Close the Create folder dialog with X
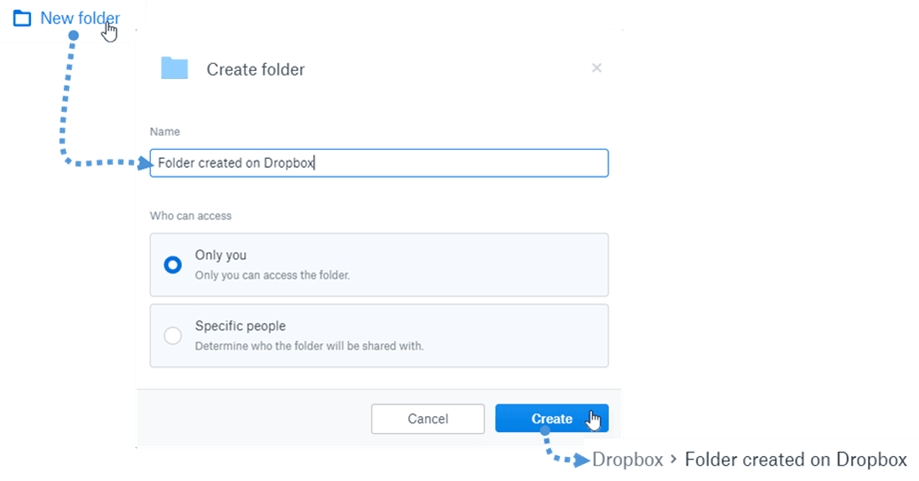This screenshot has width=919, height=481. 597,68
